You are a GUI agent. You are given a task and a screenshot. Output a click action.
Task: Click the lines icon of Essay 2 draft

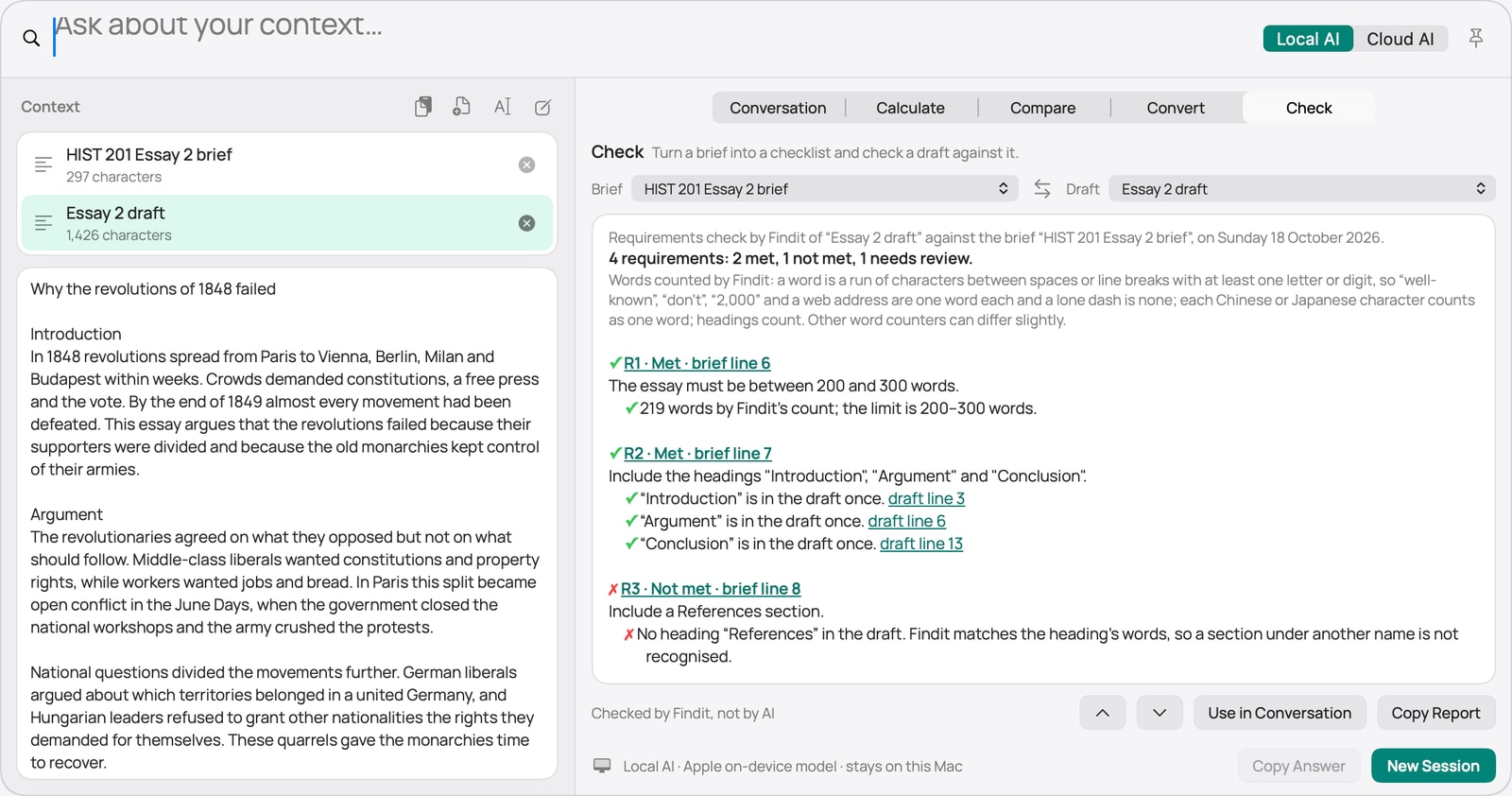43,223
